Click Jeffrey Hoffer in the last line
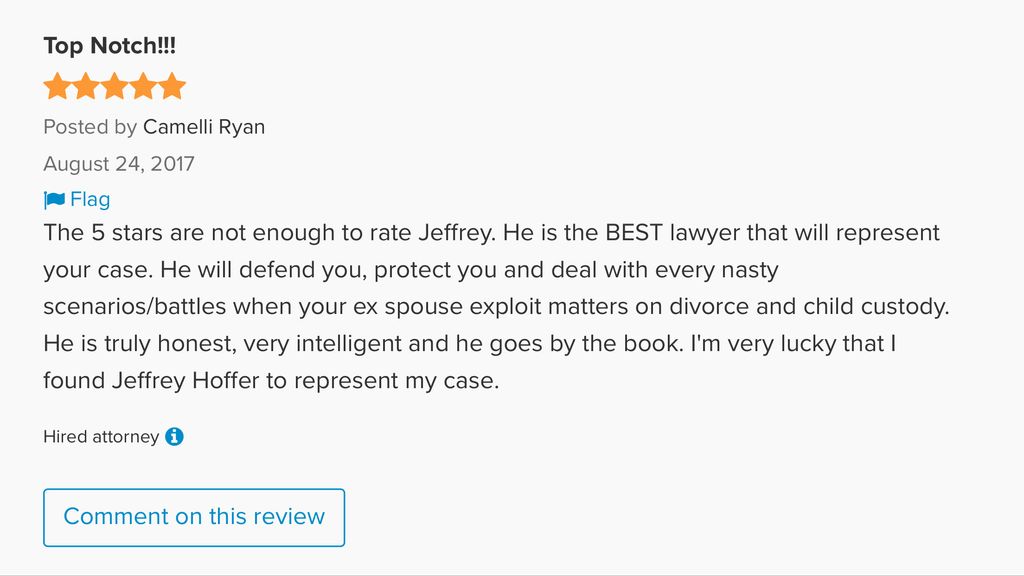The width and height of the screenshot is (1024, 576). [185, 380]
